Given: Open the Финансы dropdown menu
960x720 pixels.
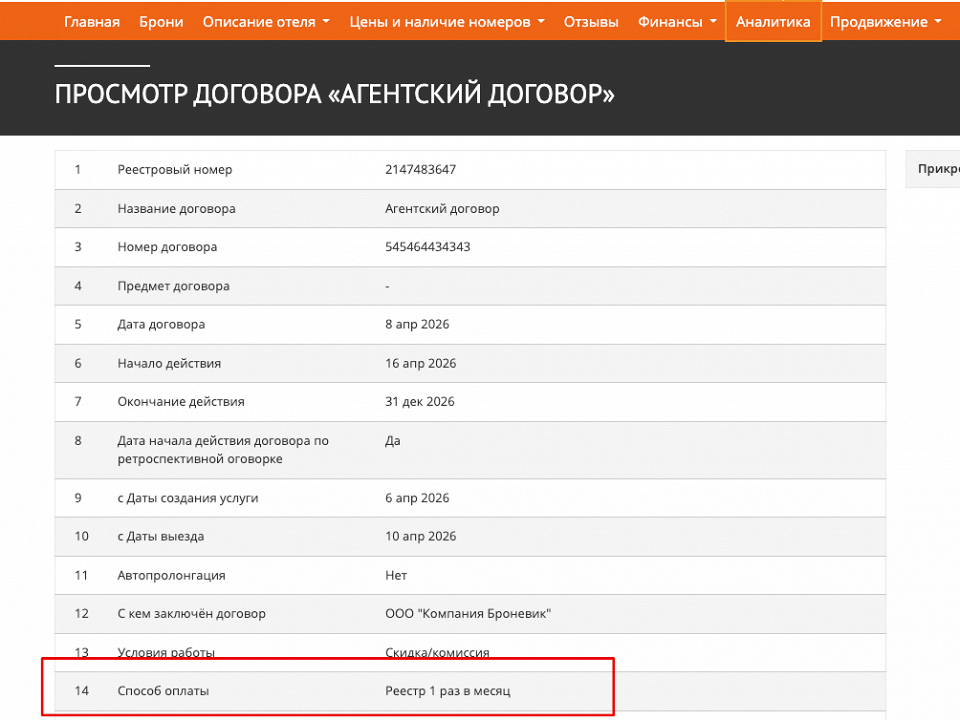Looking at the screenshot, I should 676,20.
